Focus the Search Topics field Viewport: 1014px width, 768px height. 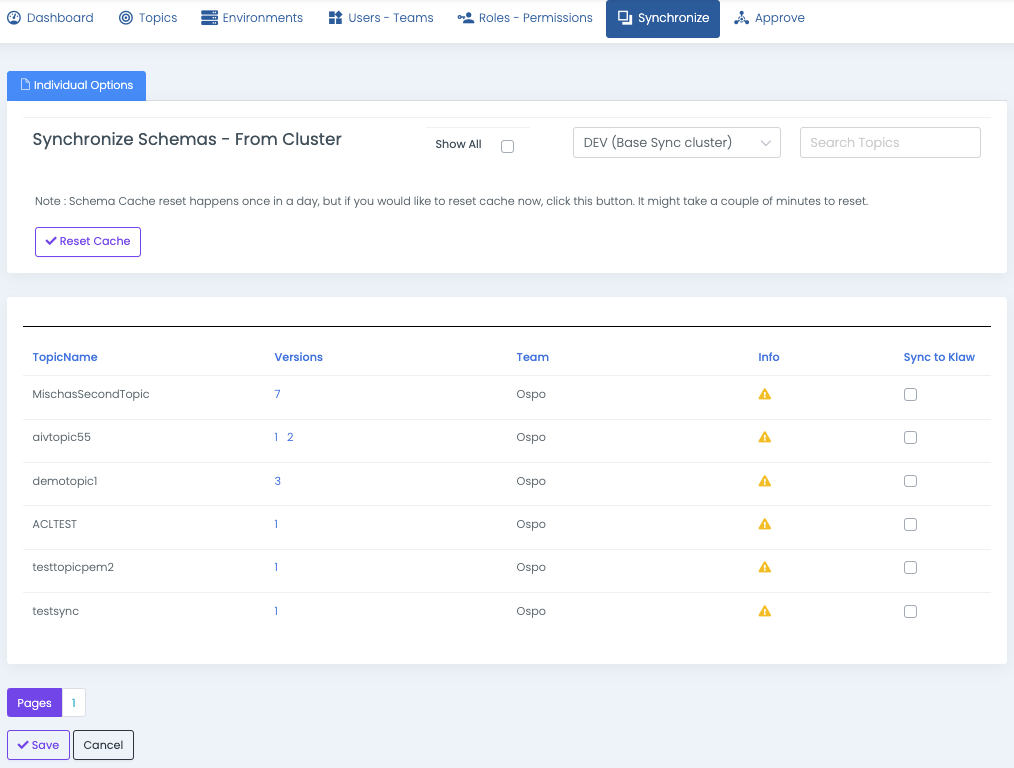(890, 143)
